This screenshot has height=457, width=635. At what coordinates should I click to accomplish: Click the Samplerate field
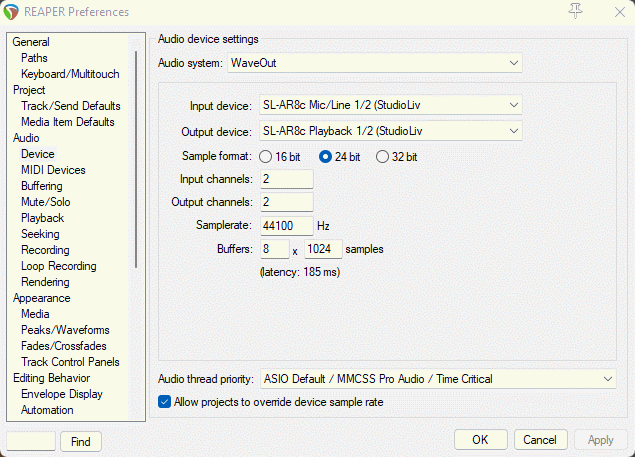(x=287, y=226)
